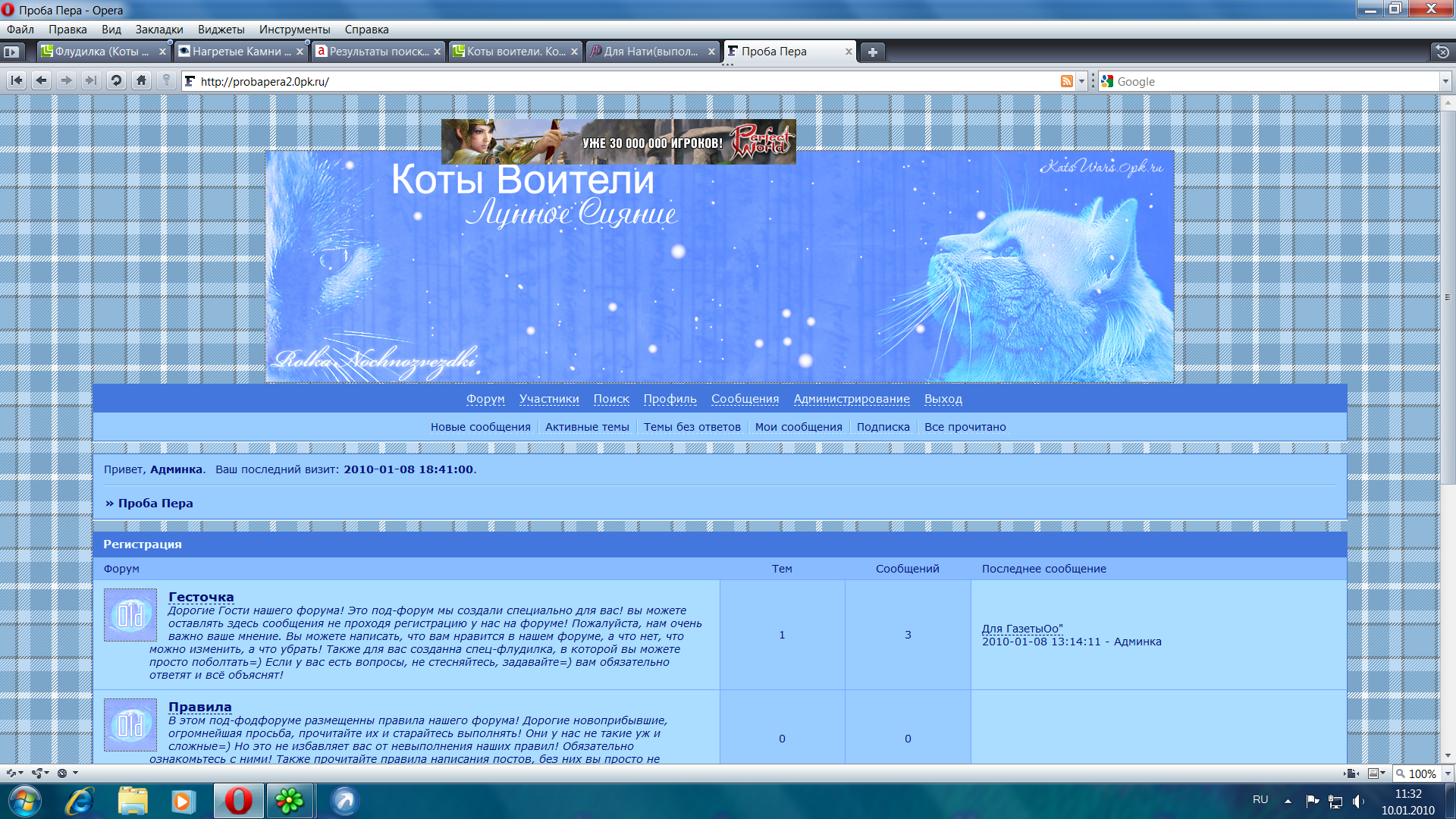Viewport: 1456px width, 819px height.
Task: Open the Сообщения link
Action: (x=745, y=399)
